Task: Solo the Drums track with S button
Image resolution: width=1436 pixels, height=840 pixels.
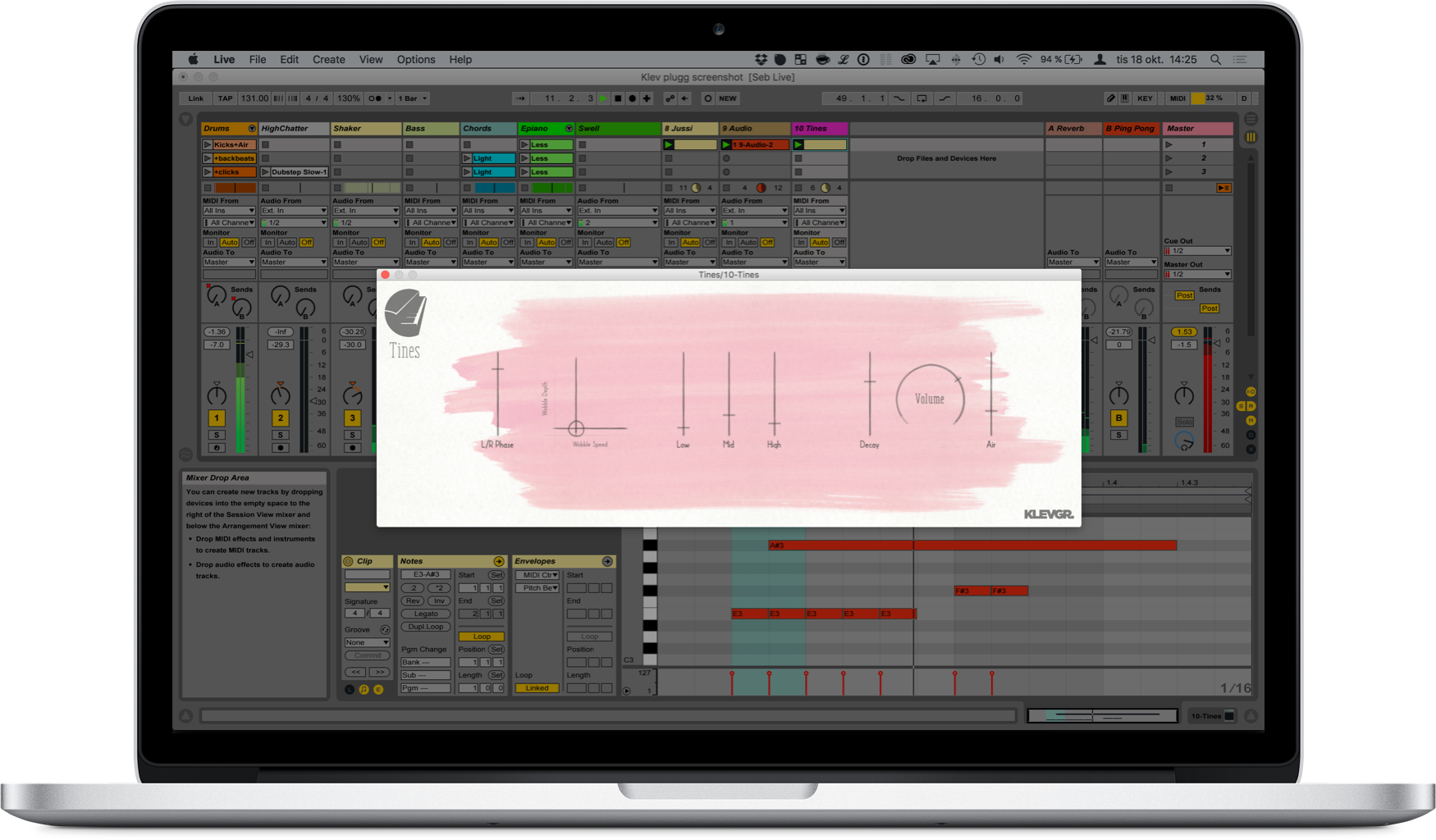Action: pyautogui.click(x=217, y=435)
